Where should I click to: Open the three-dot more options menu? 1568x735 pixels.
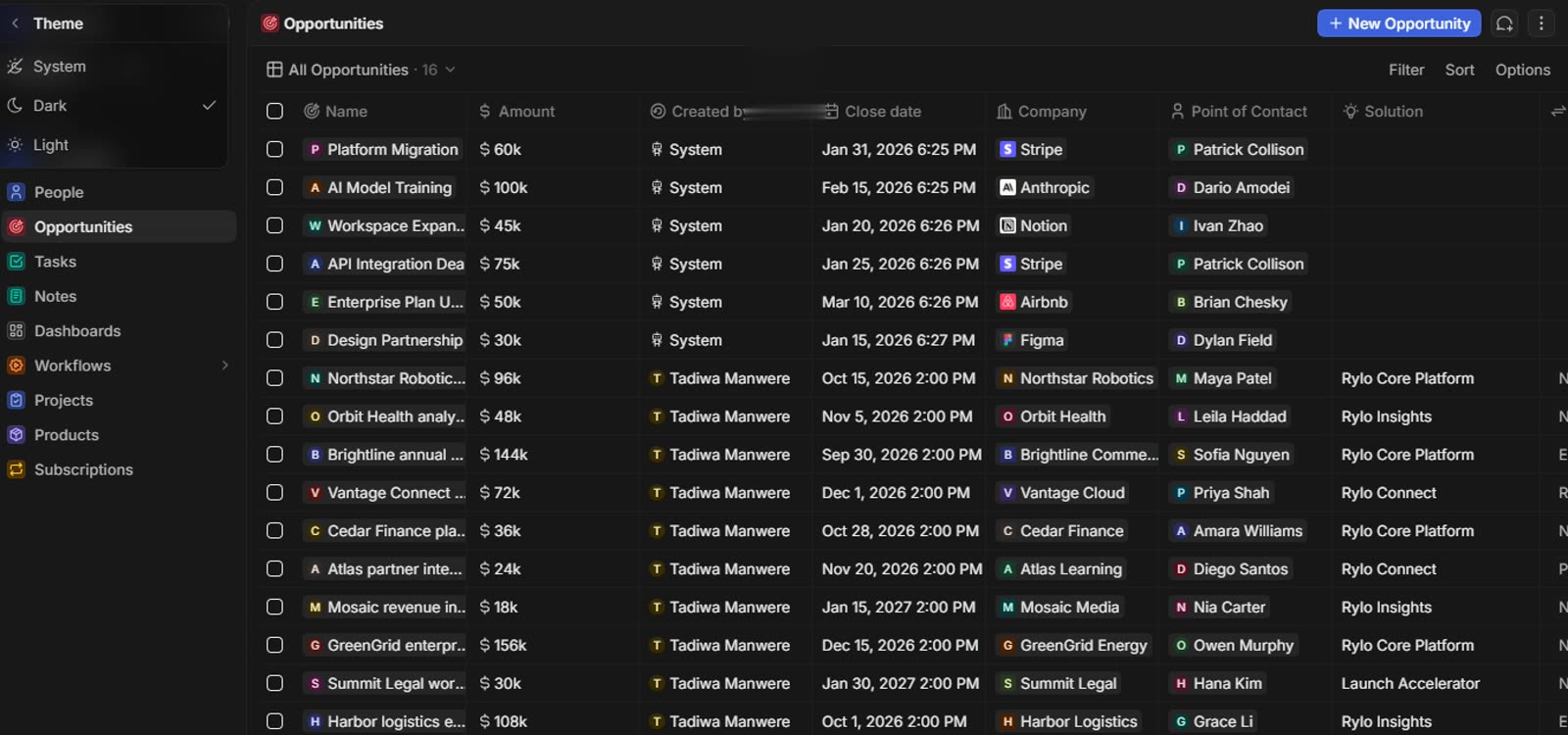(x=1542, y=24)
